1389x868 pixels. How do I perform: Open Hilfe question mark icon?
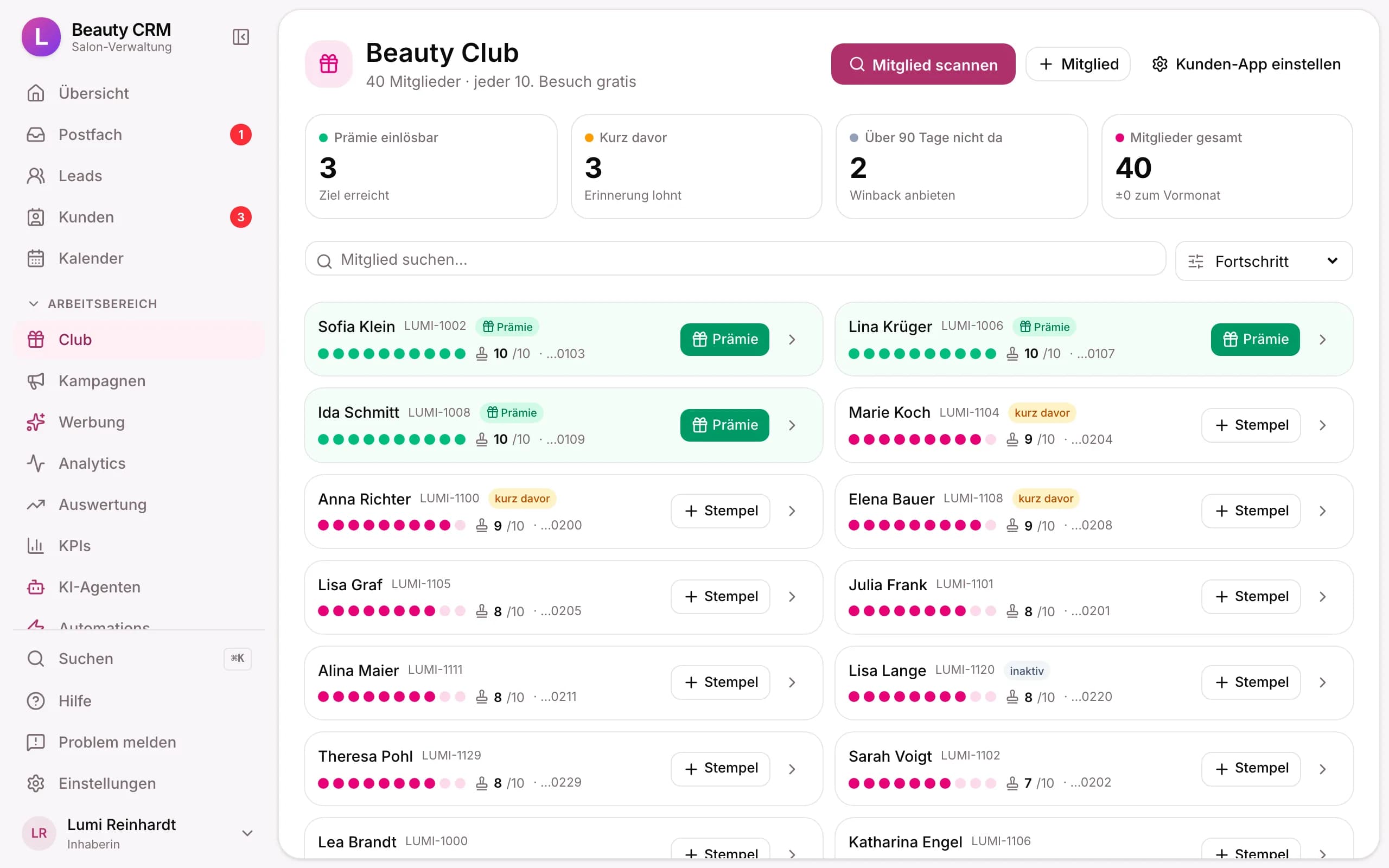[36, 701]
